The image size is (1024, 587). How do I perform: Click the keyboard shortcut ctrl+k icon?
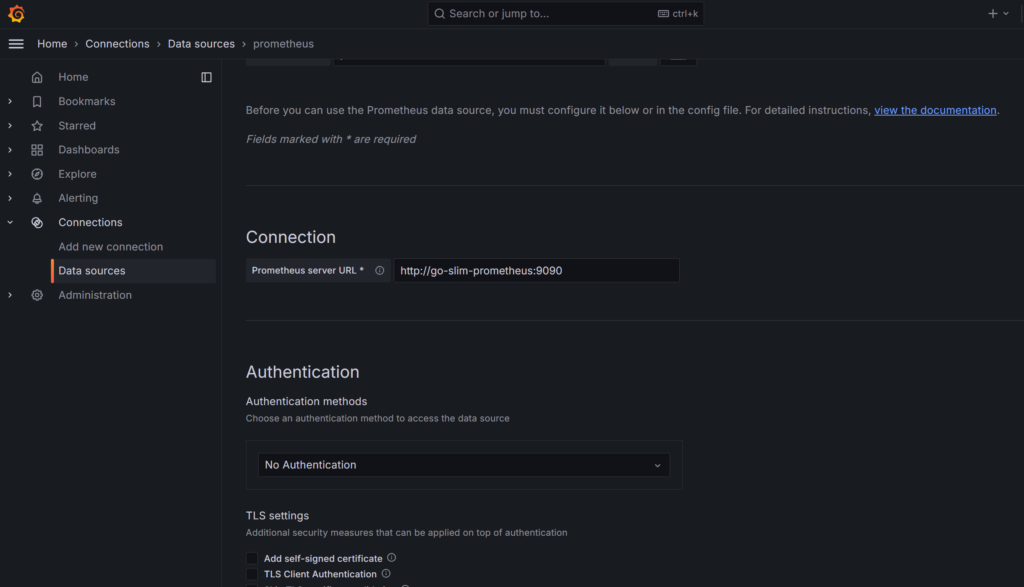point(664,14)
